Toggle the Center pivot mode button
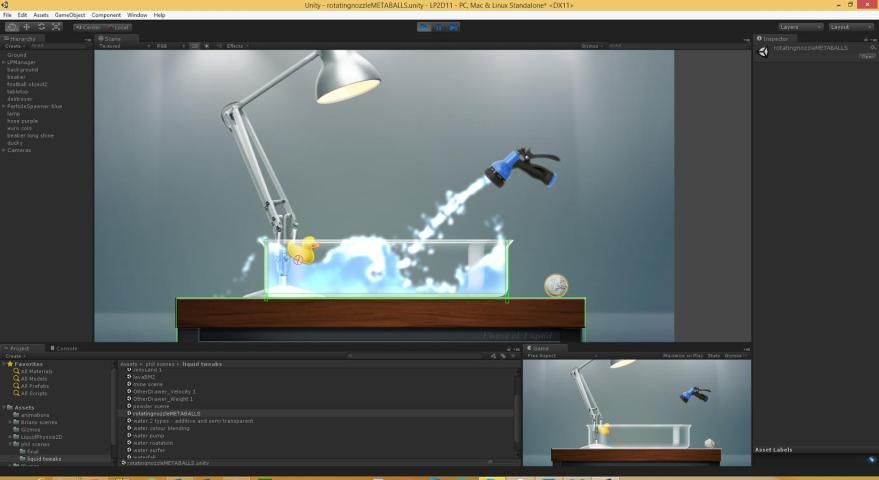Image resolution: width=879 pixels, height=480 pixels. pos(88,27)
